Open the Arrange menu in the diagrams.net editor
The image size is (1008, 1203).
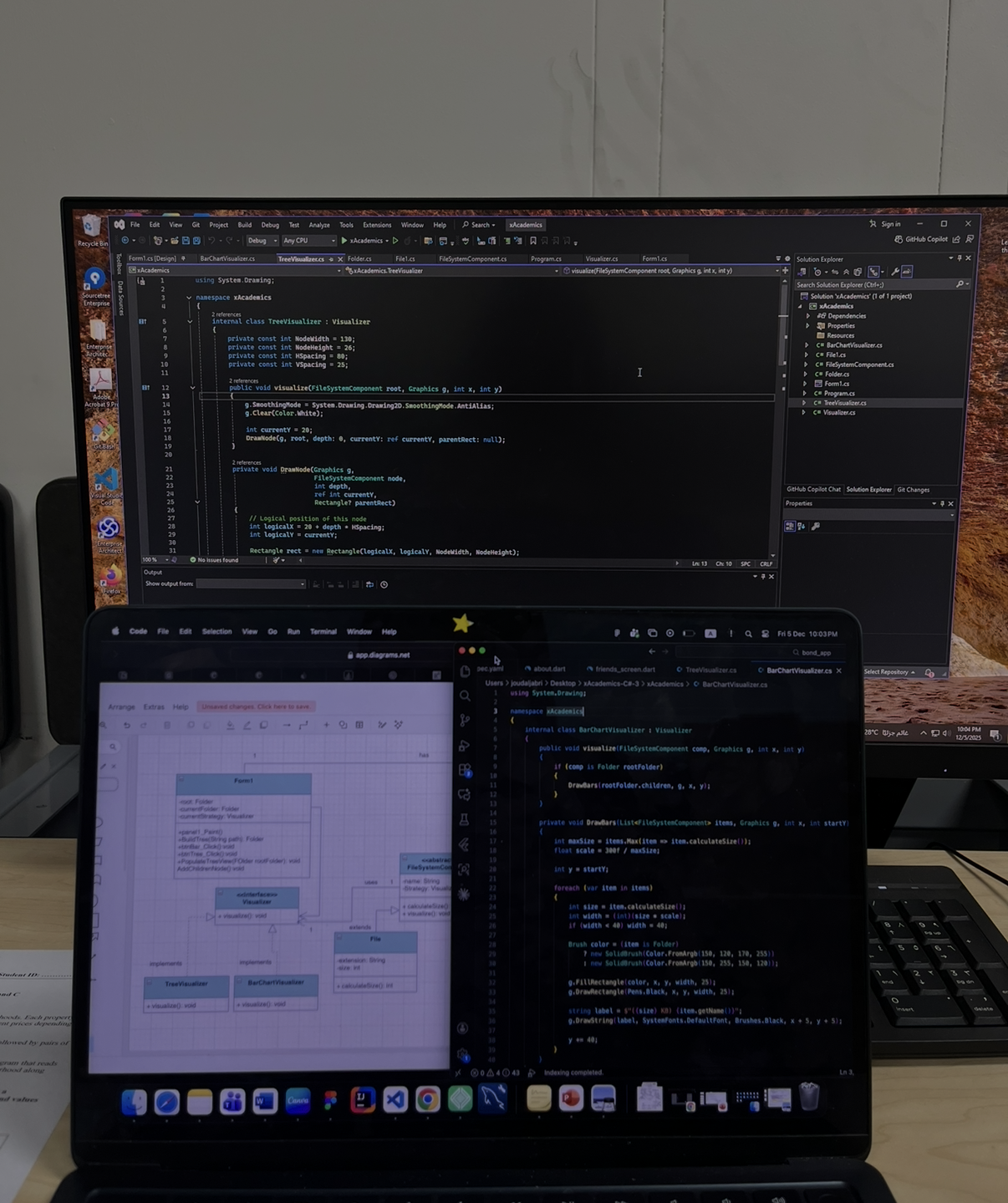coord(121,707)
